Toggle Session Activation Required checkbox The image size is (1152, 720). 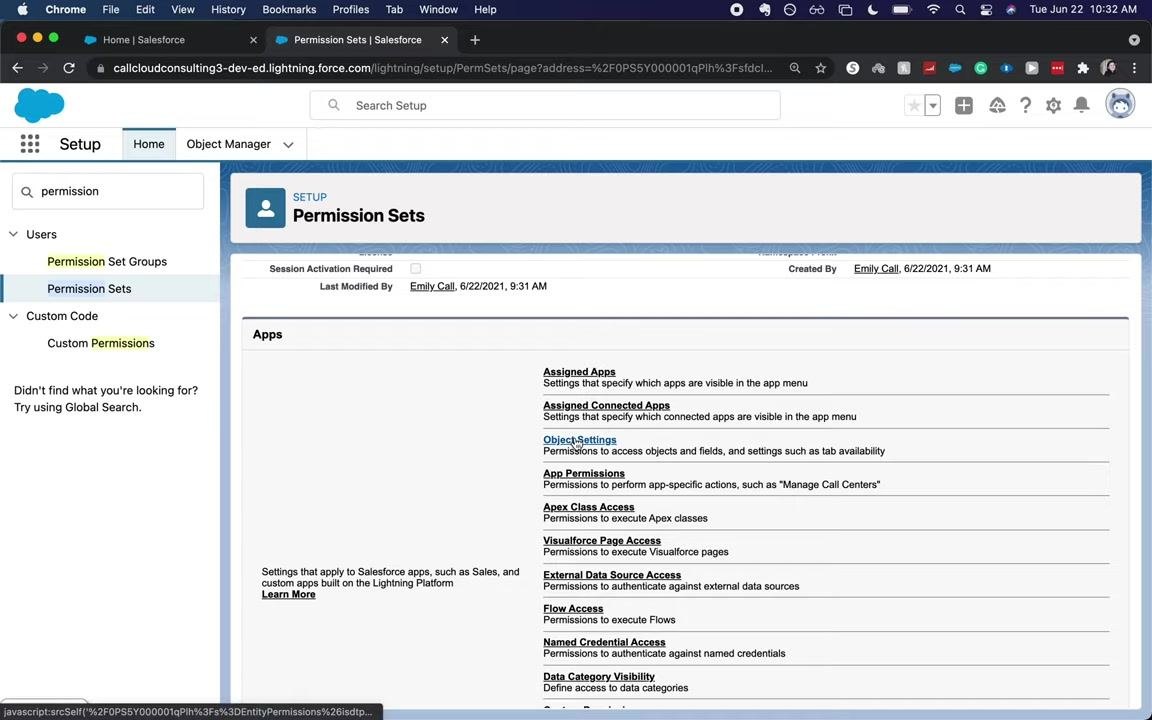[x=416, y=269]
